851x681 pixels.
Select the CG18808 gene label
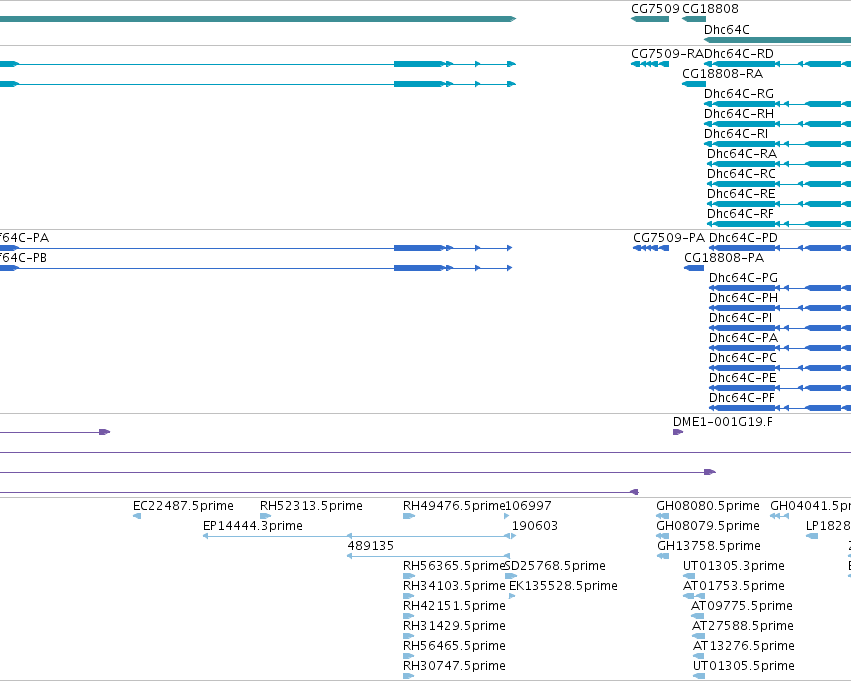(x=710, y=9)
